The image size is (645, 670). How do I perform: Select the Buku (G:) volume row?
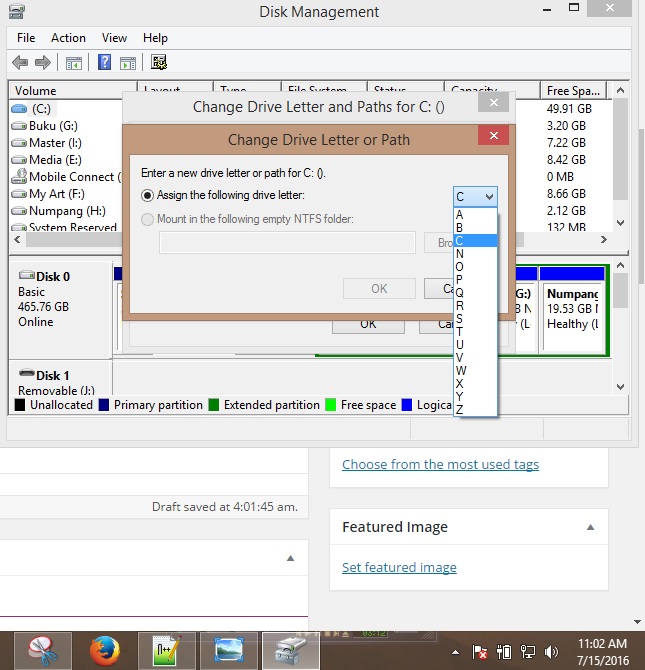coord(65,126)
